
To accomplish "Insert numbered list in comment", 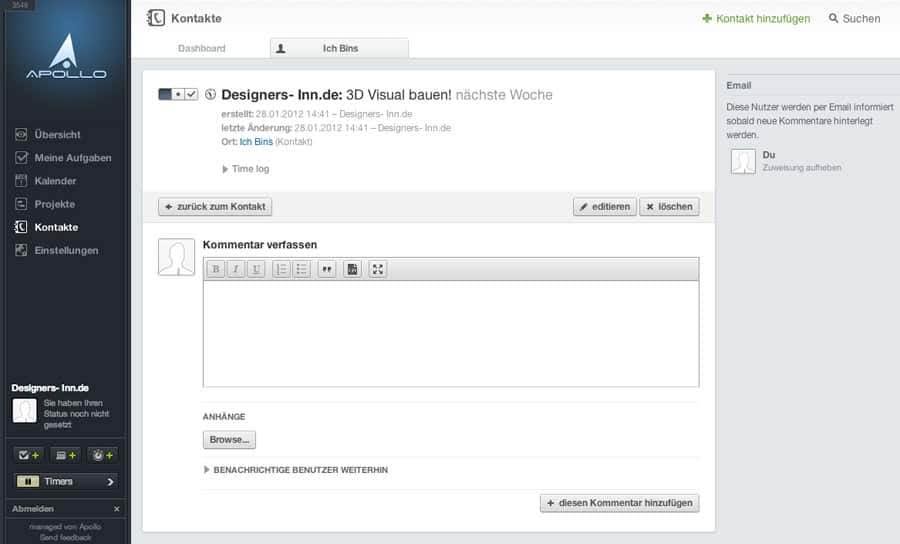I will [x=281, y=269].
